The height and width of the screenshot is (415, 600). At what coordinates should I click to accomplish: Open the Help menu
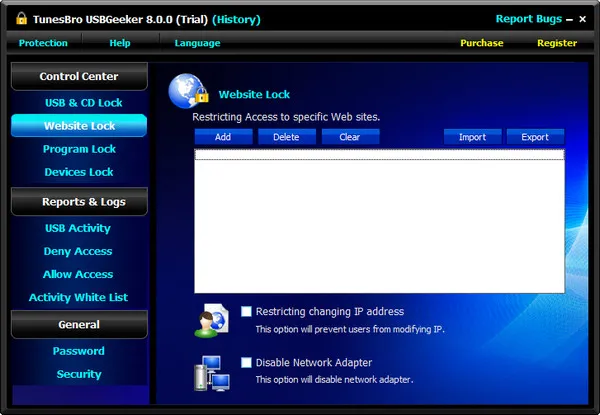(120, 43)
